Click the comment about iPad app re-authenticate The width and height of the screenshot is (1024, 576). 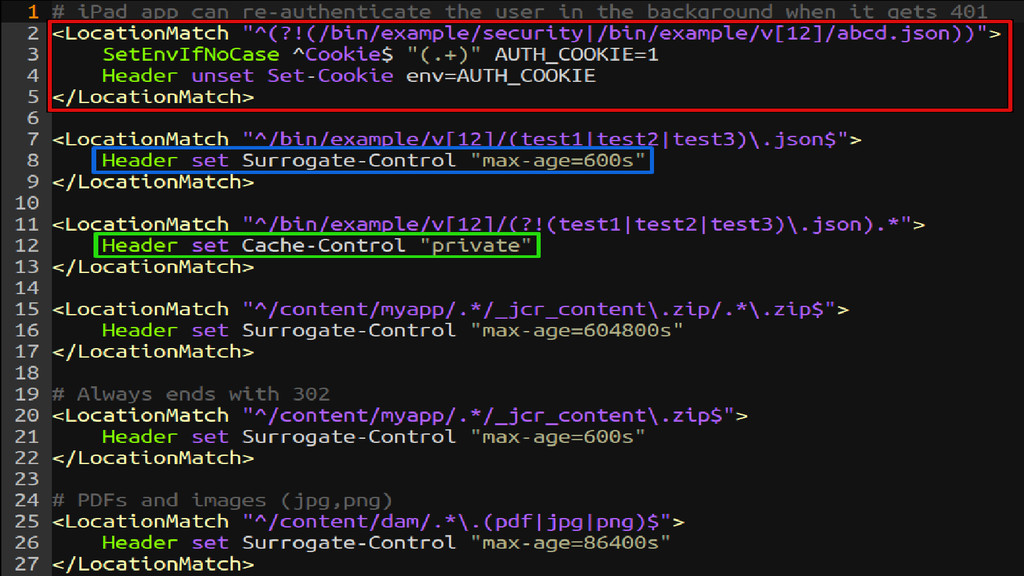click(x=520, y=11)
